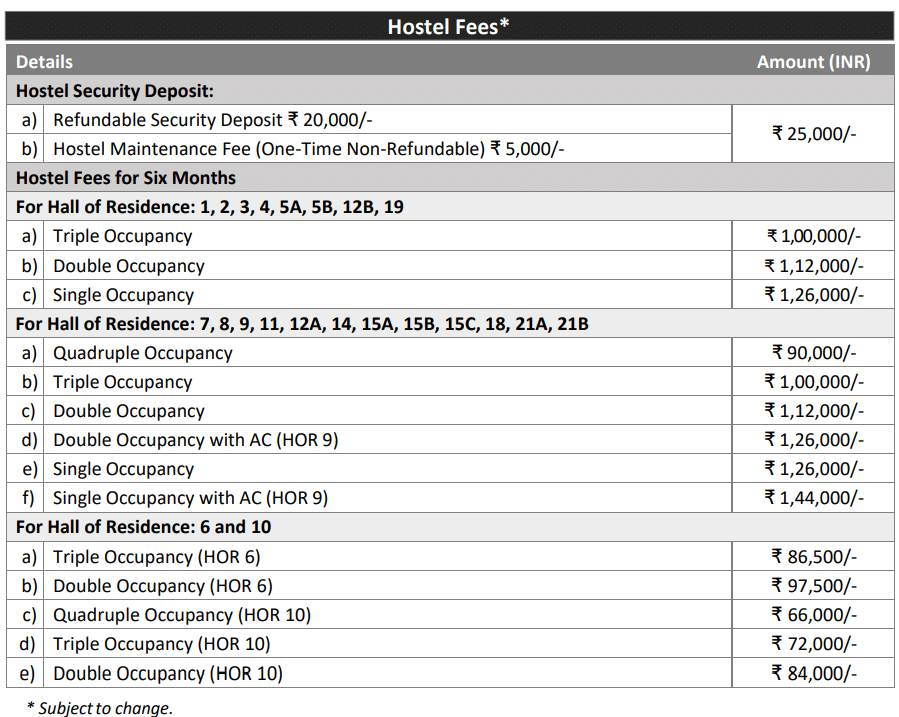Select the Single Occupancy row under HOR 19 group
The image size is (899, 717).
tap(369, 295)
